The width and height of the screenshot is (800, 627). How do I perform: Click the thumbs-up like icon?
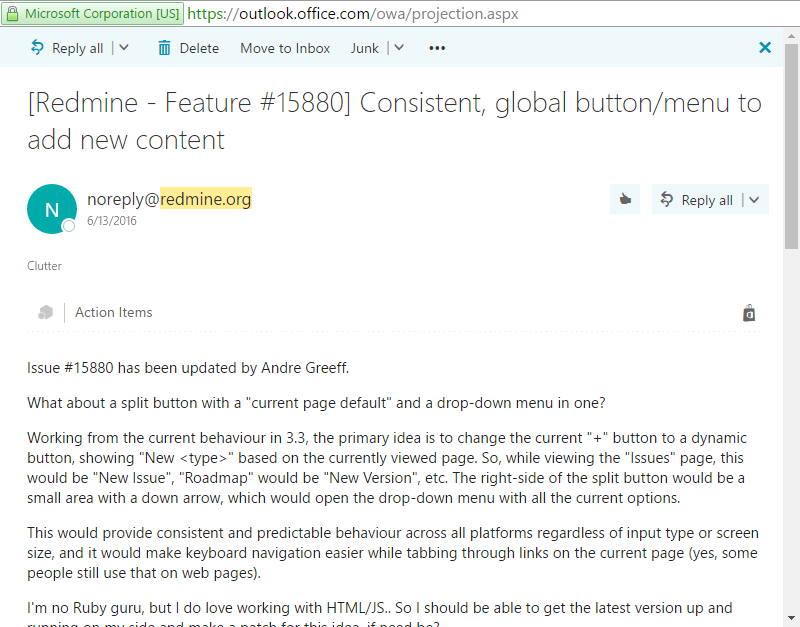pyautogui.click(x=625, y=199)
